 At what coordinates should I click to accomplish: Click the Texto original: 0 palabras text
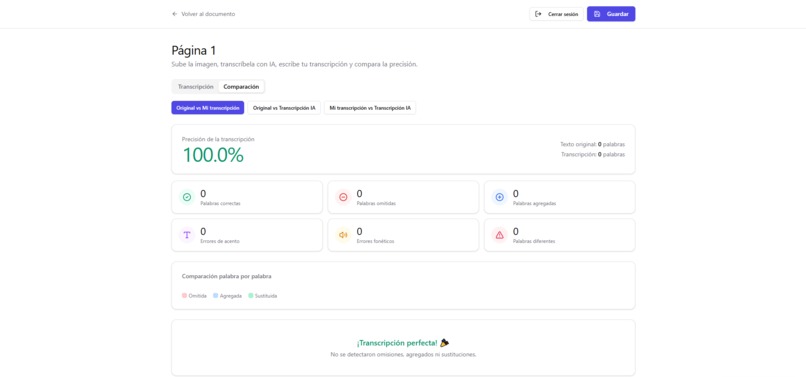click(x=593, y=145)
